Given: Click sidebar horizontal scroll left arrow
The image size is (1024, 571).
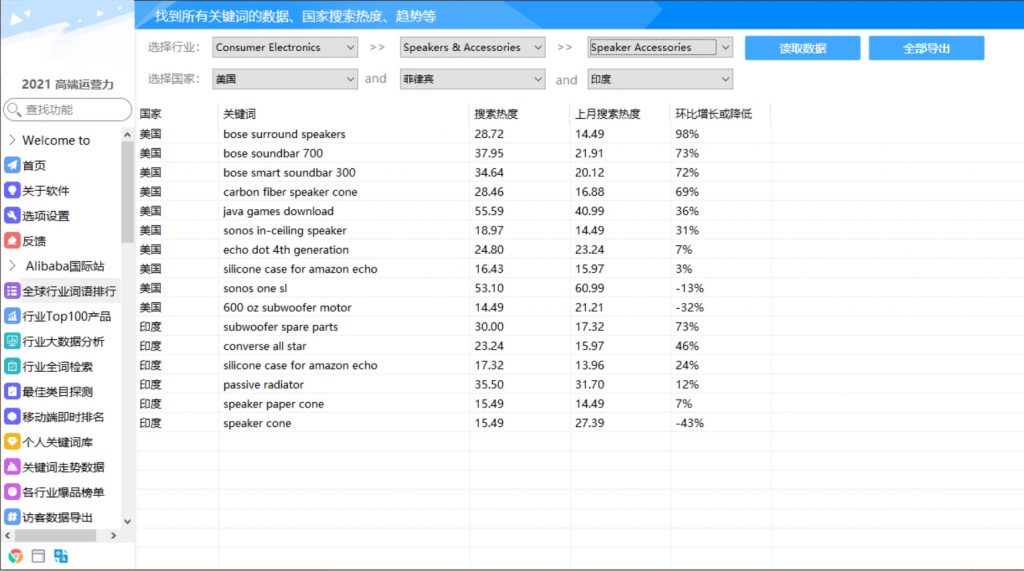Looking at the screenshot, I should (x=8, y=535).
